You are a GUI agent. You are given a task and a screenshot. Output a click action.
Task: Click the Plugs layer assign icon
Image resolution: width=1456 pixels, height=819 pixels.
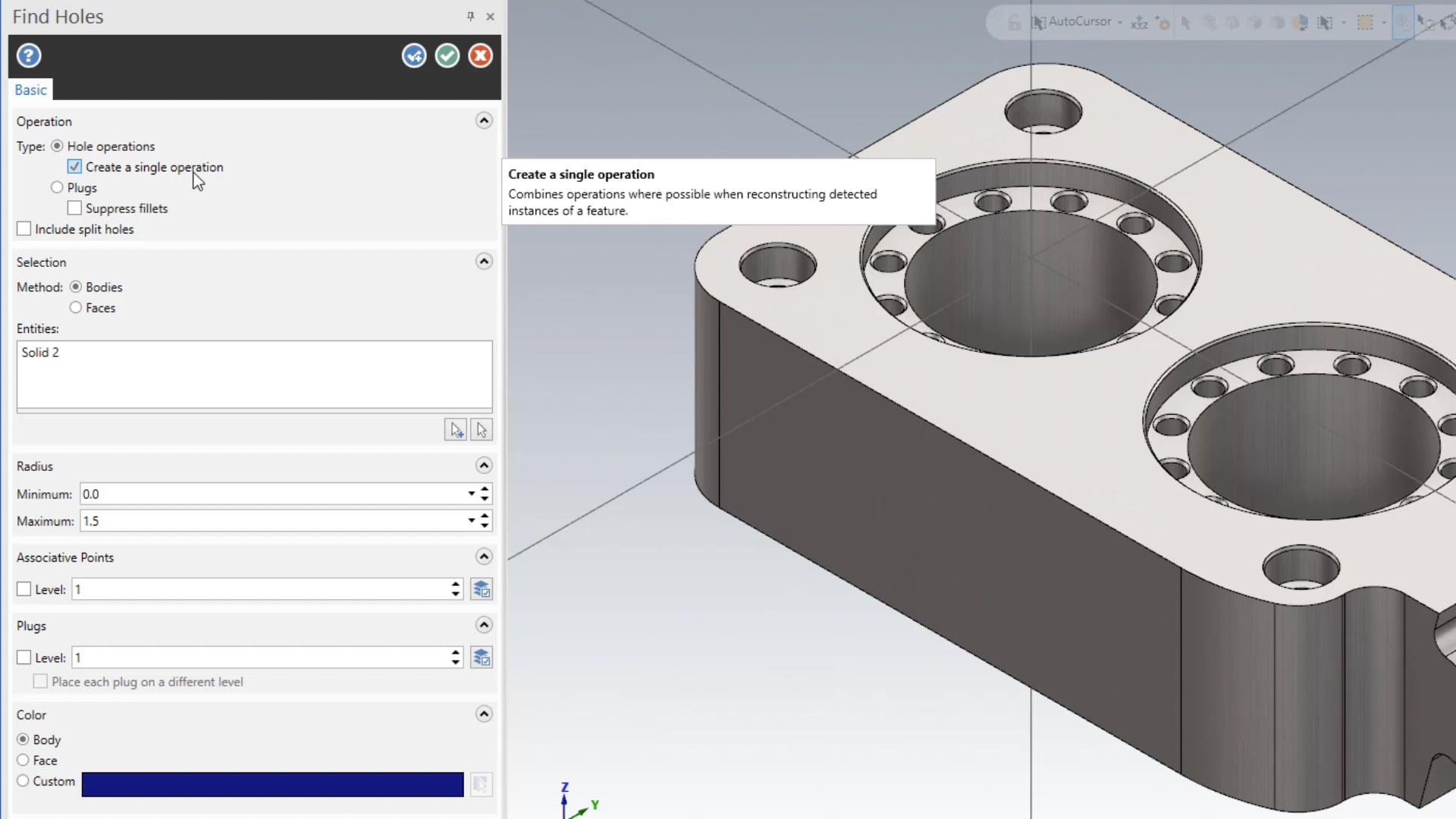click(x=481, y=658)
